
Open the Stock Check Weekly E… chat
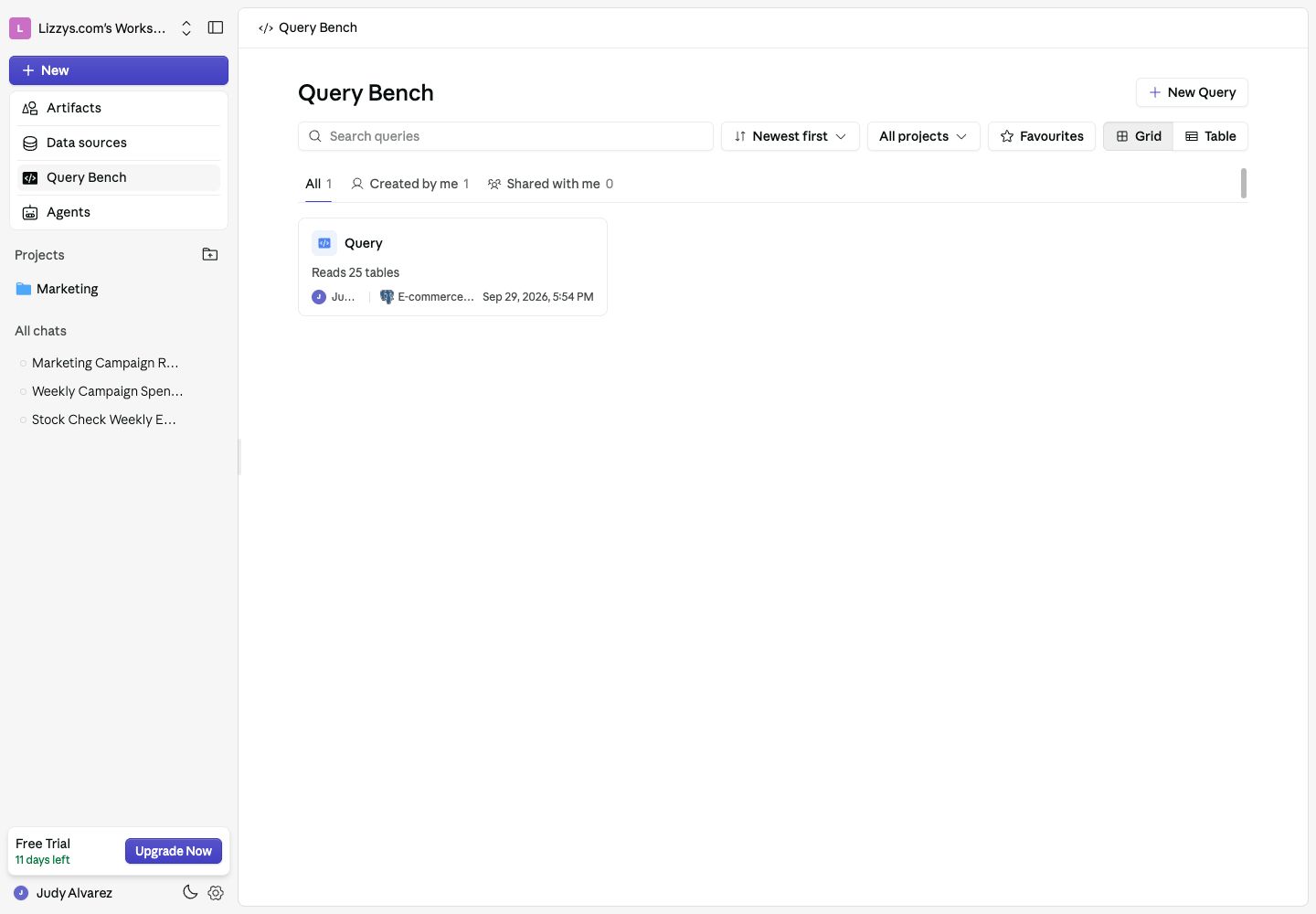pyautogui.click(x=103, y=420)
